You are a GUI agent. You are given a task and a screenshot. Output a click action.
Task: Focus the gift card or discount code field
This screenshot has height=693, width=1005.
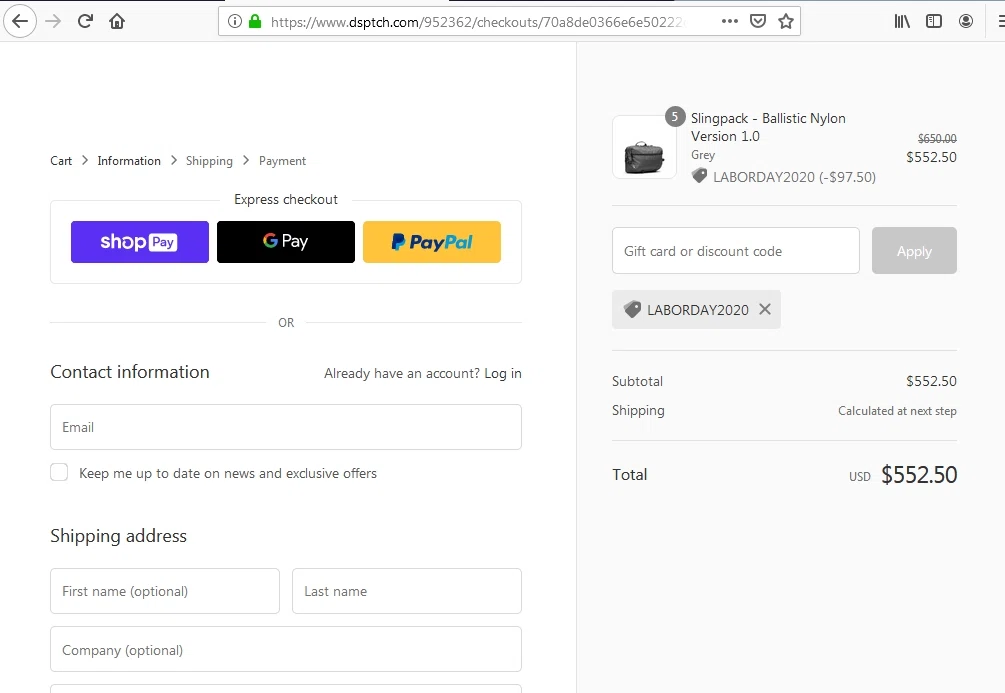(736, 251)
